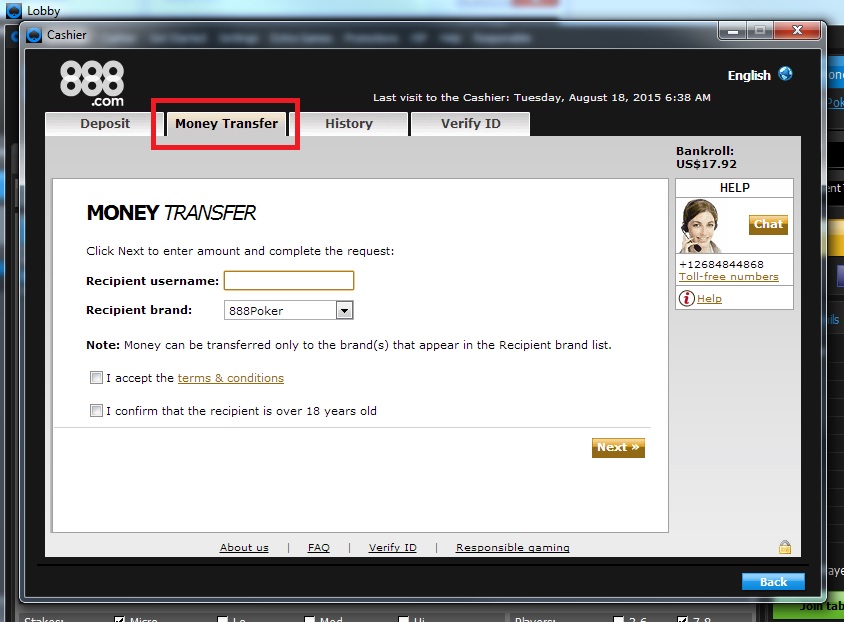Viewport: 844px width, 622px height.
Task: Open the terms & conditions link
Action: tap(230, 378)
